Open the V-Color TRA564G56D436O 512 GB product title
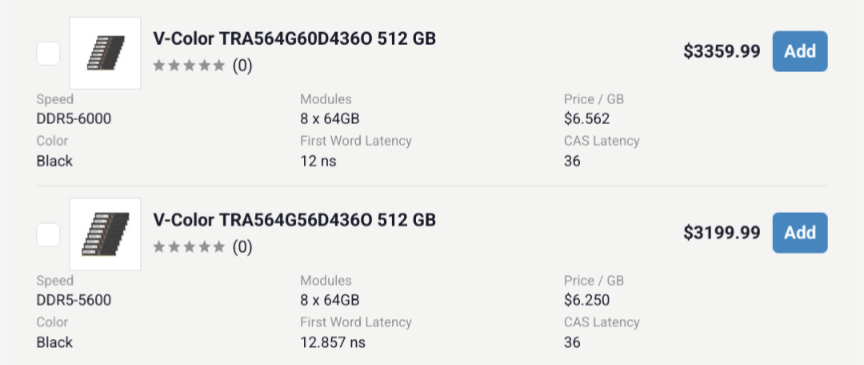The width and height of the screenshot is (864, 365). (x=294, y=220)
